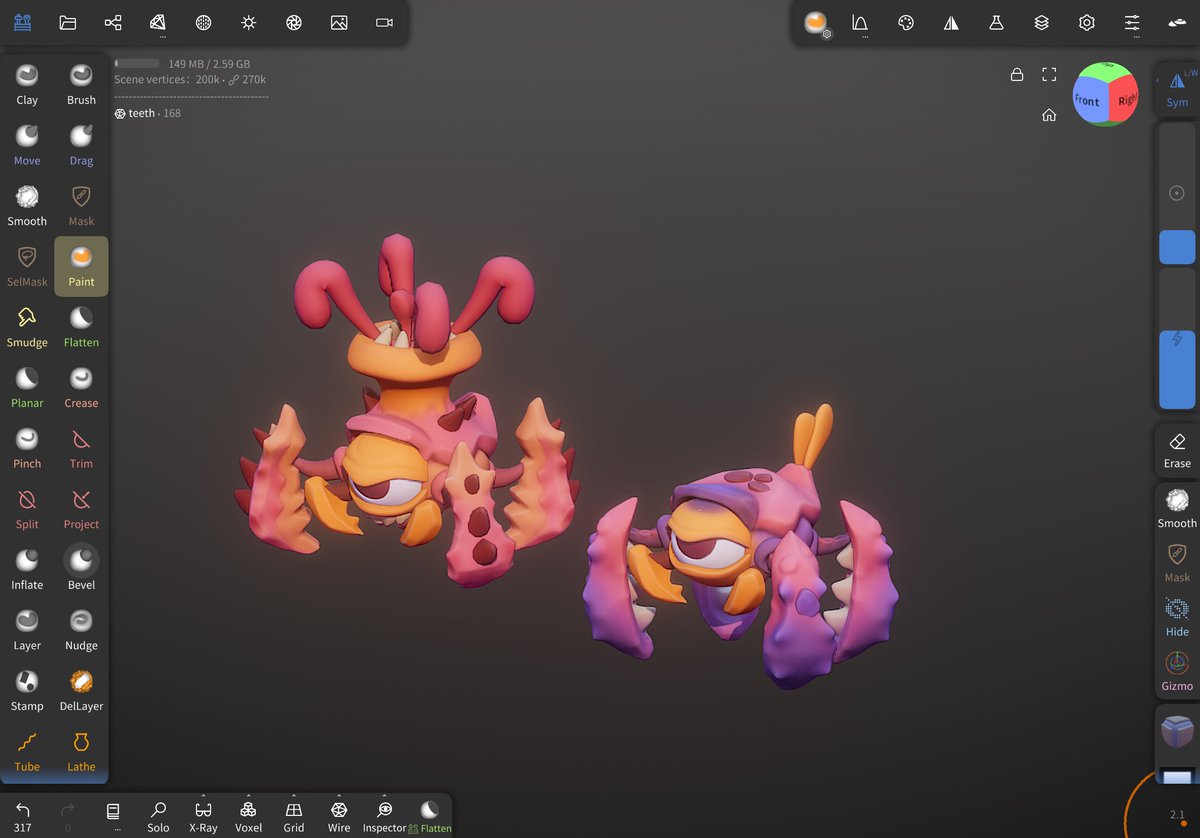Screen dimensions: 1200x838
Task: Toggle fullscreen view icon
Action: tap(1049, 74)
